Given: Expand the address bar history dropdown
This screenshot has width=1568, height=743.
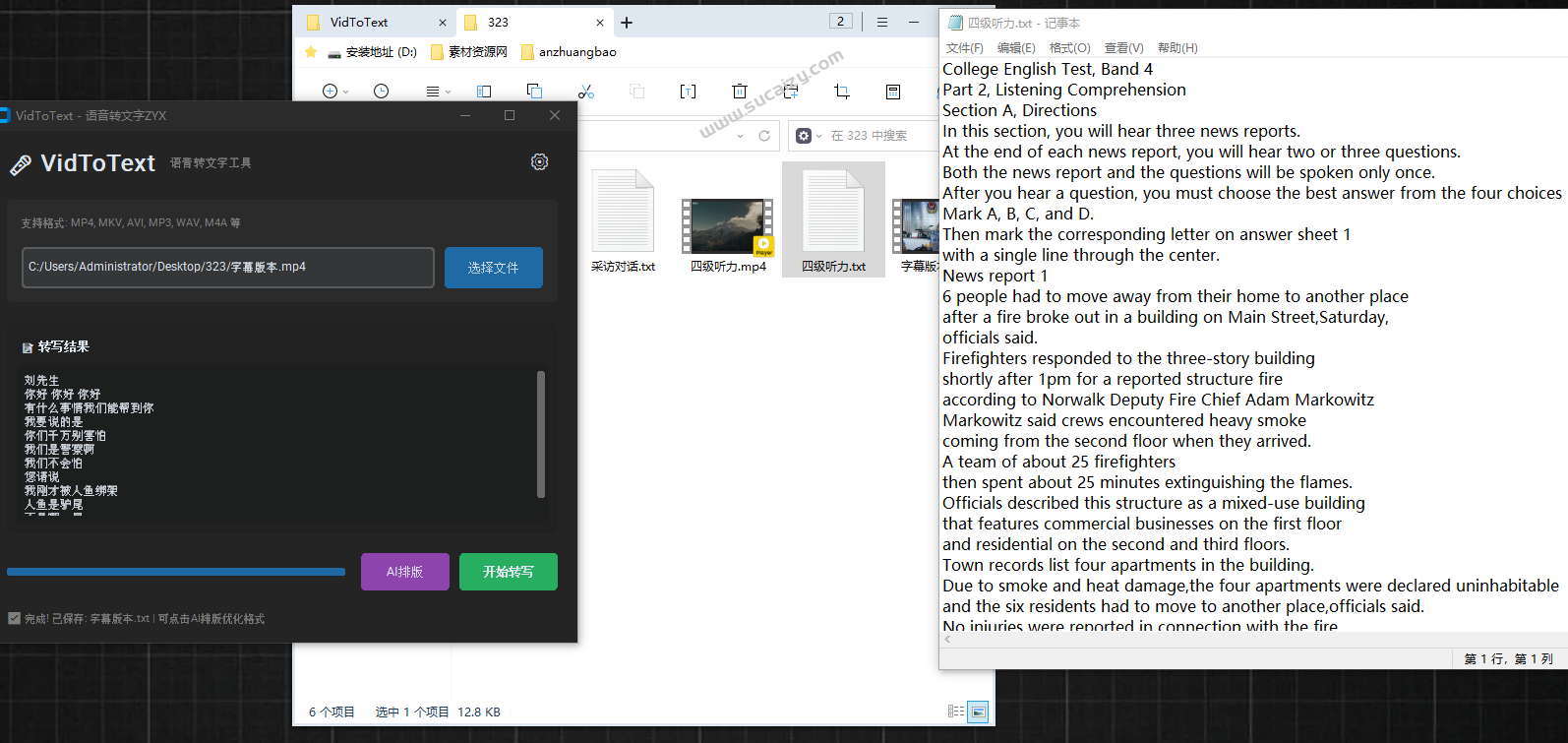Looking at the screenshot, I should (x=740, y=136).
